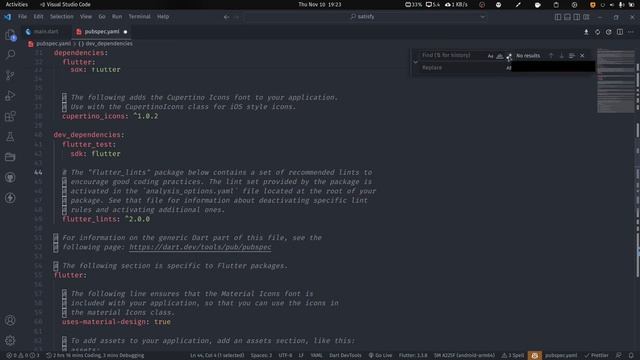Open the Selection menu
Viewport: 640px width, 360px height.
62,17
